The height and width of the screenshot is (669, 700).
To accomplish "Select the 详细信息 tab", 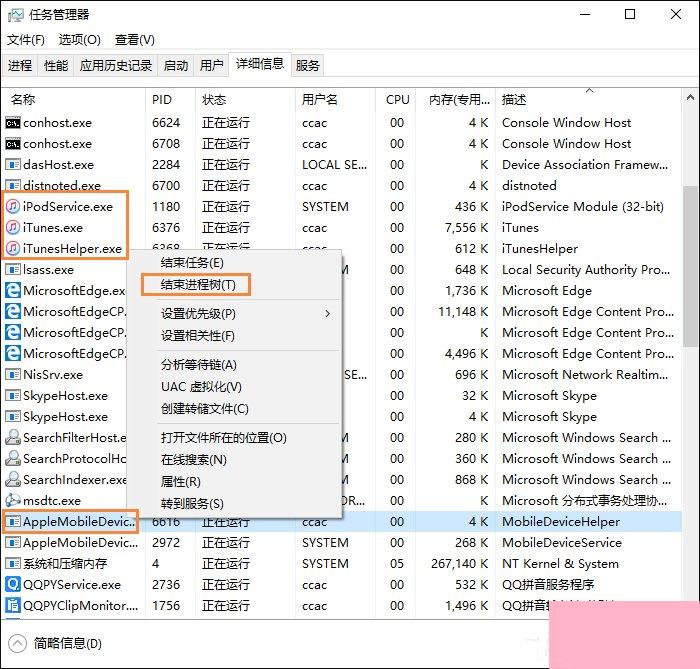I will [260, 64].
